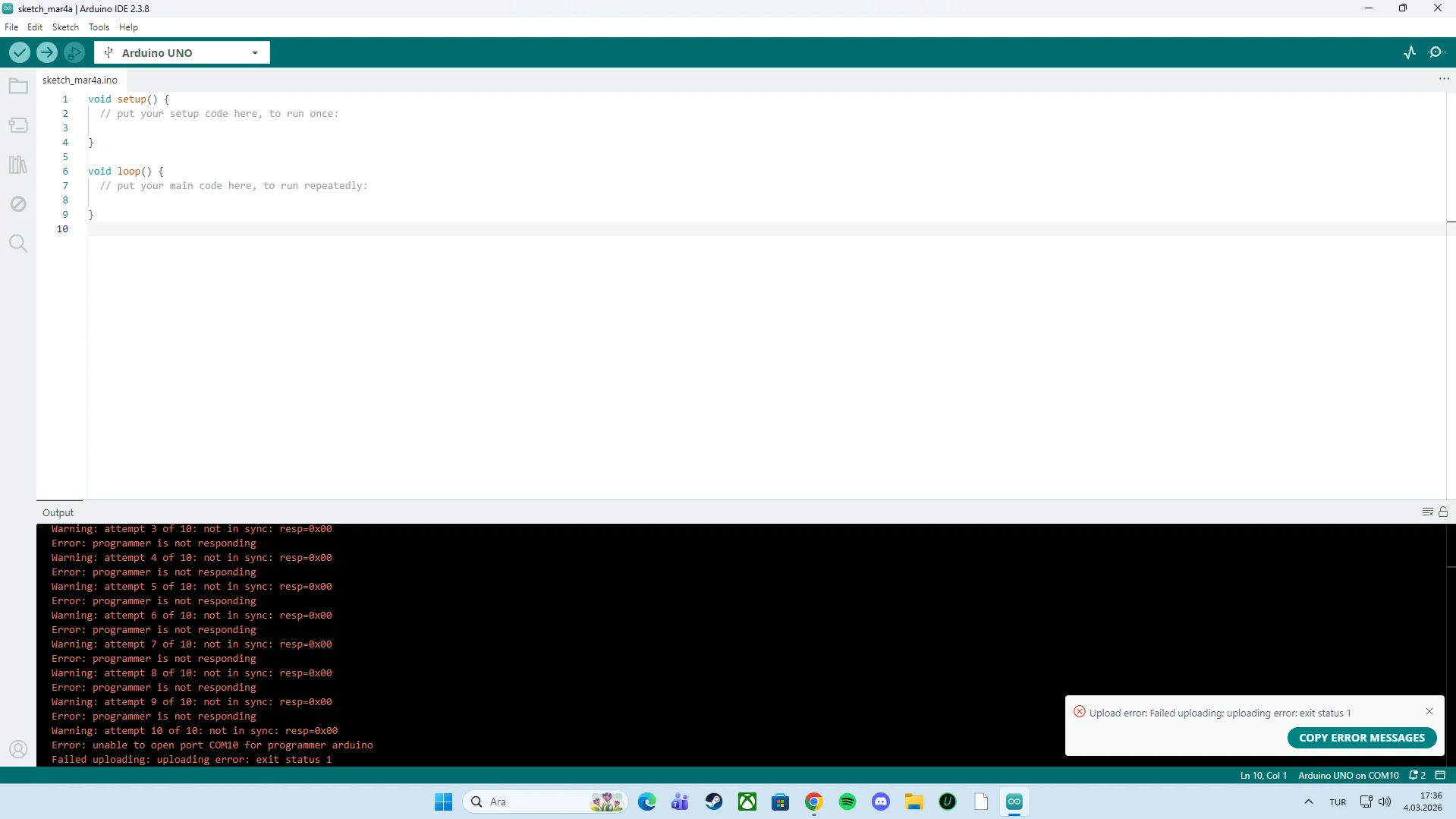Open Spotify from the taskbar
Viewport: 1456px width, 819px height.
(847, 802)
